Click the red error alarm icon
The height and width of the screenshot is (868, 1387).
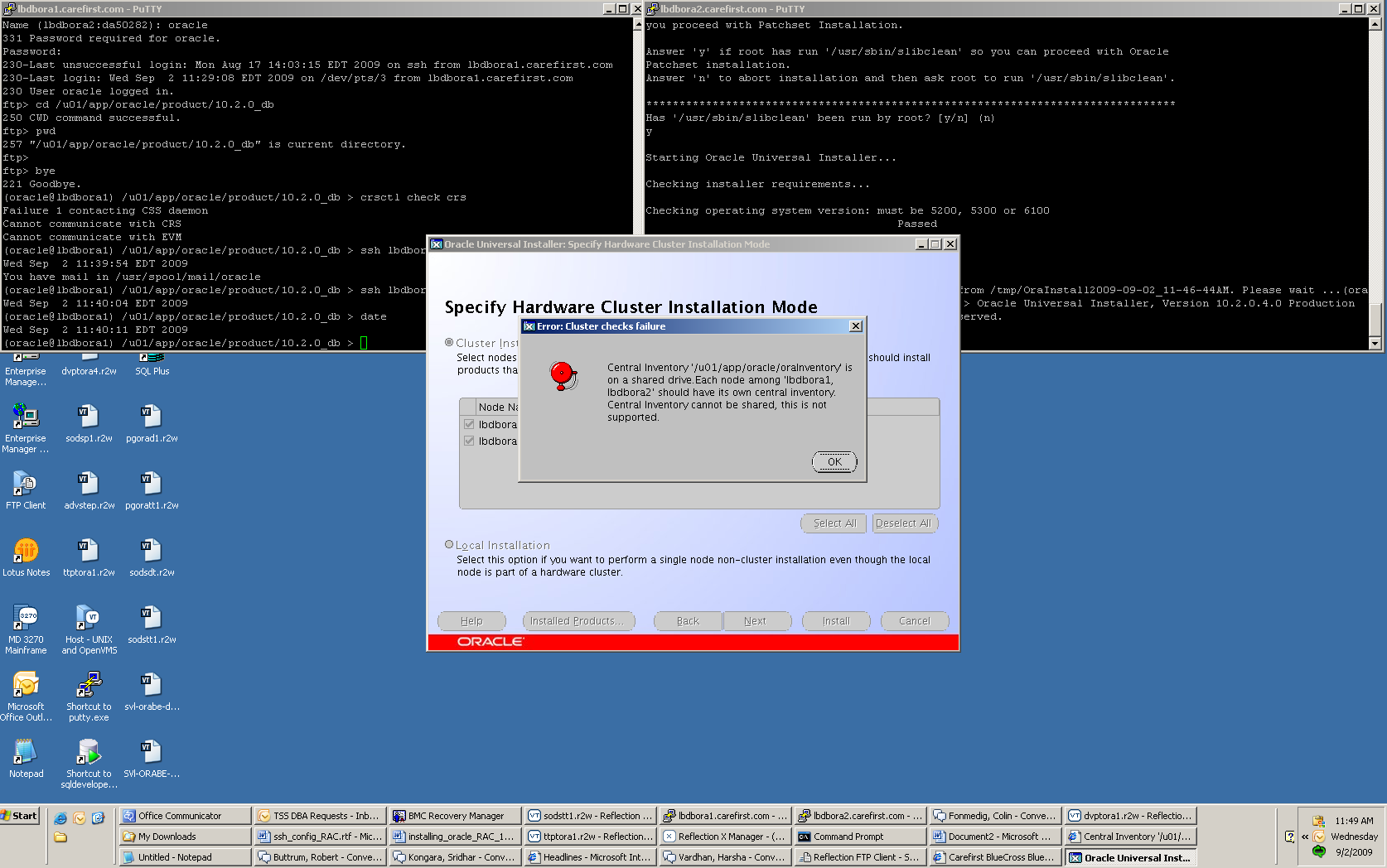(563, 376)
